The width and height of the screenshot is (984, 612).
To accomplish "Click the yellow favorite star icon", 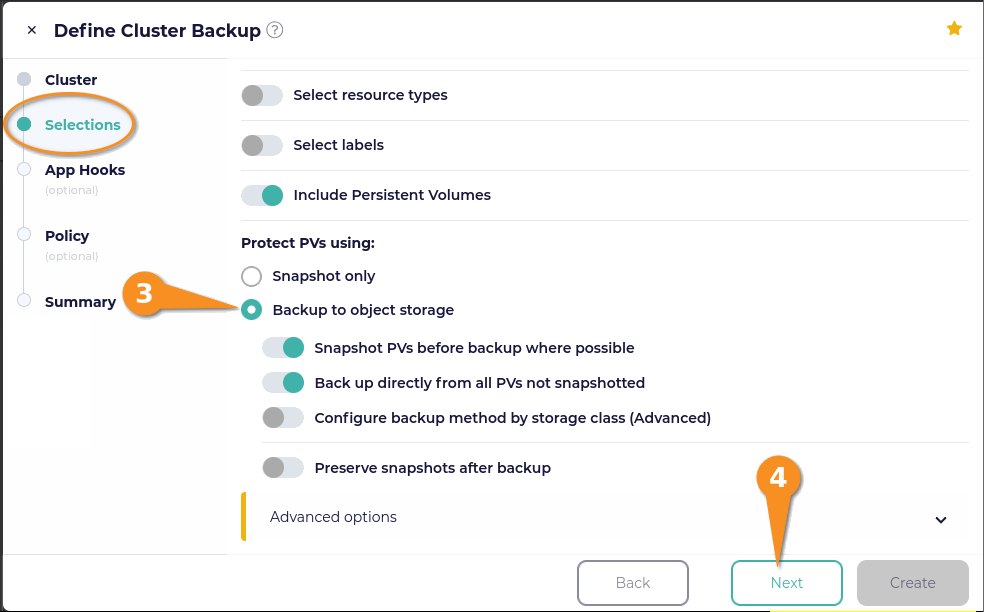I will click(x=954, y=28).
